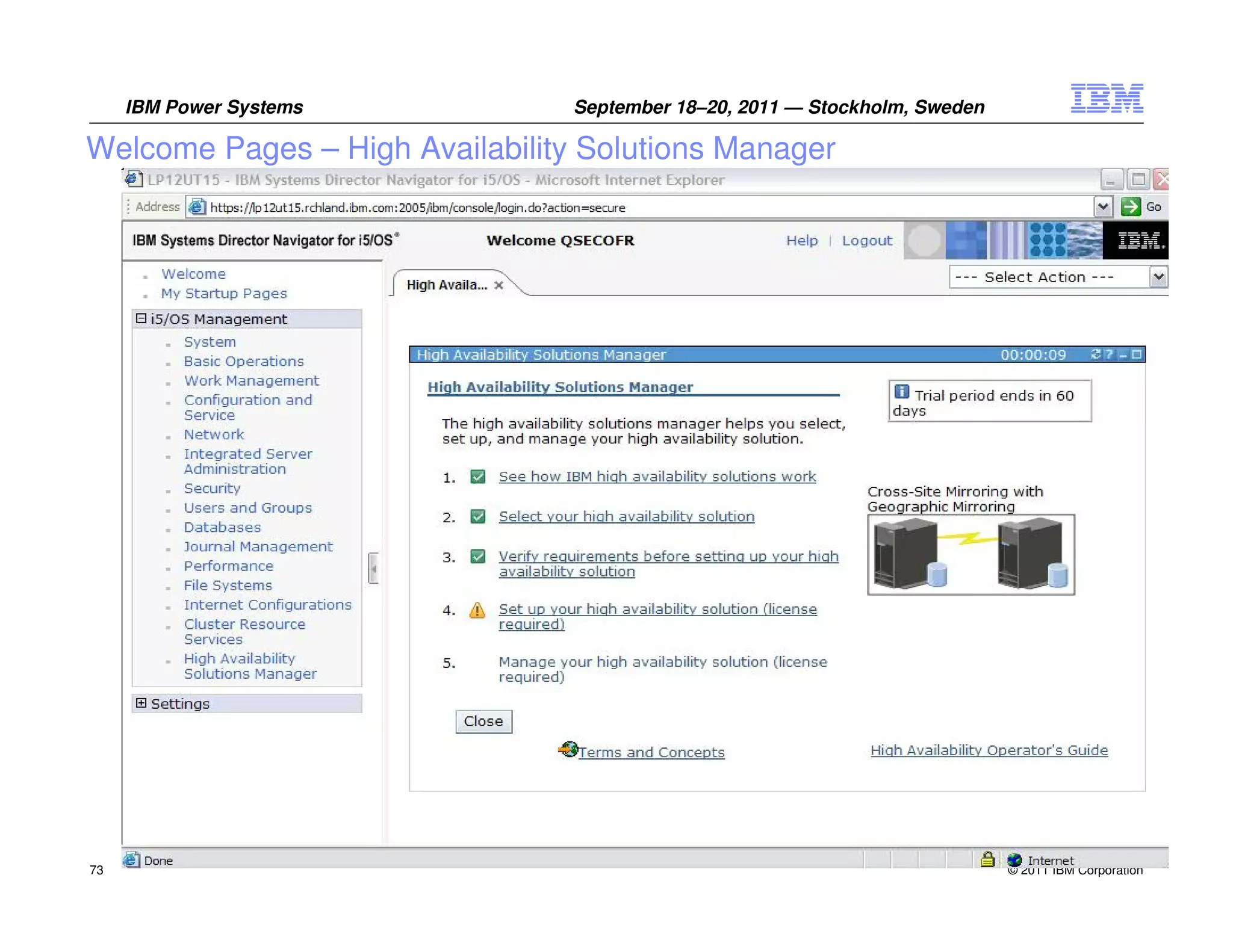Open the Network navigation item

pyautogui.click(x=214, y=434)
